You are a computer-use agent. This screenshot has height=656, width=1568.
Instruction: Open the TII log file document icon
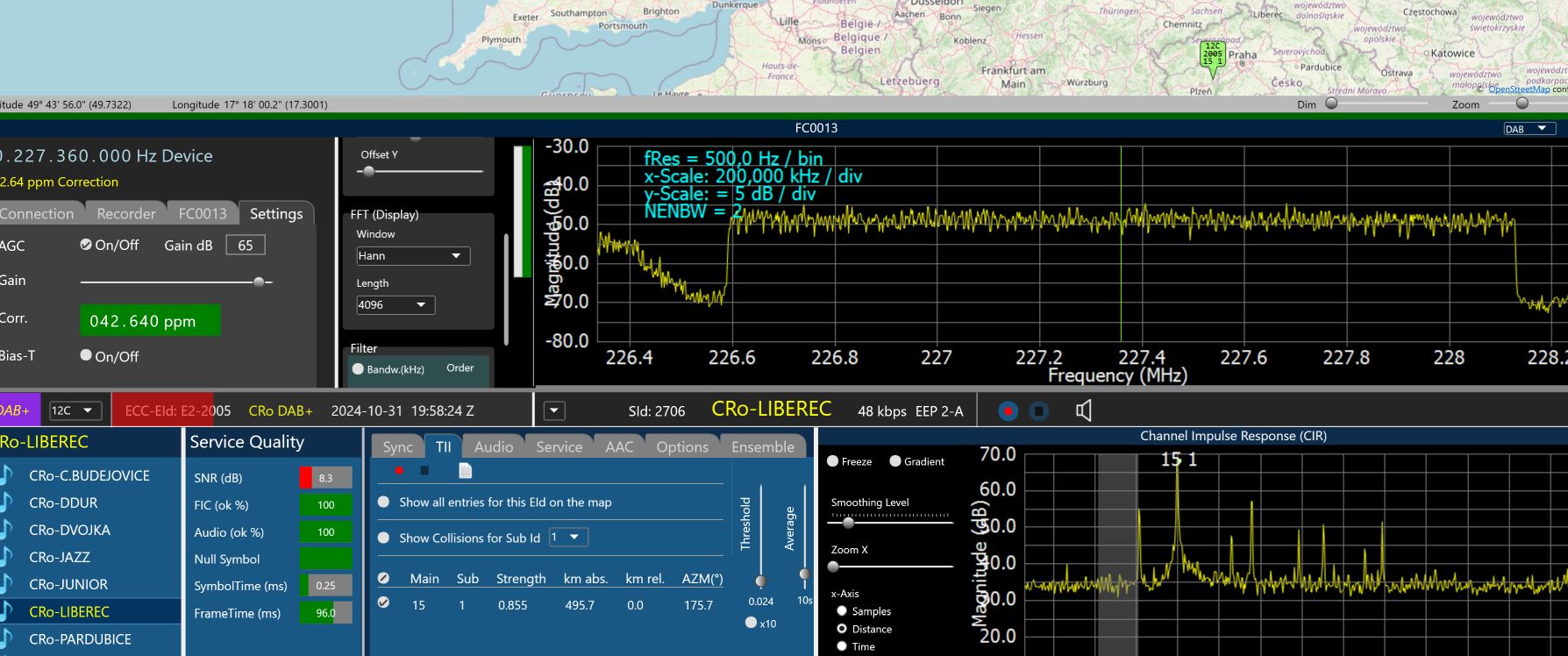465,471
